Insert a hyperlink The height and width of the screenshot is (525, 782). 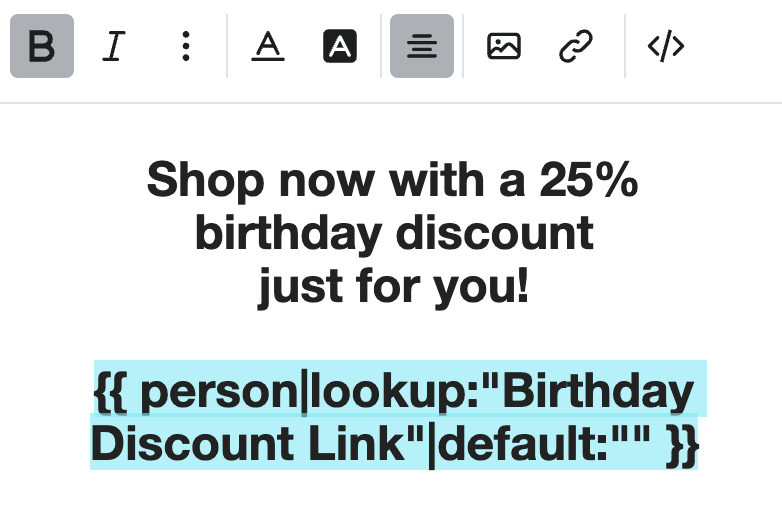pos(576,46)
